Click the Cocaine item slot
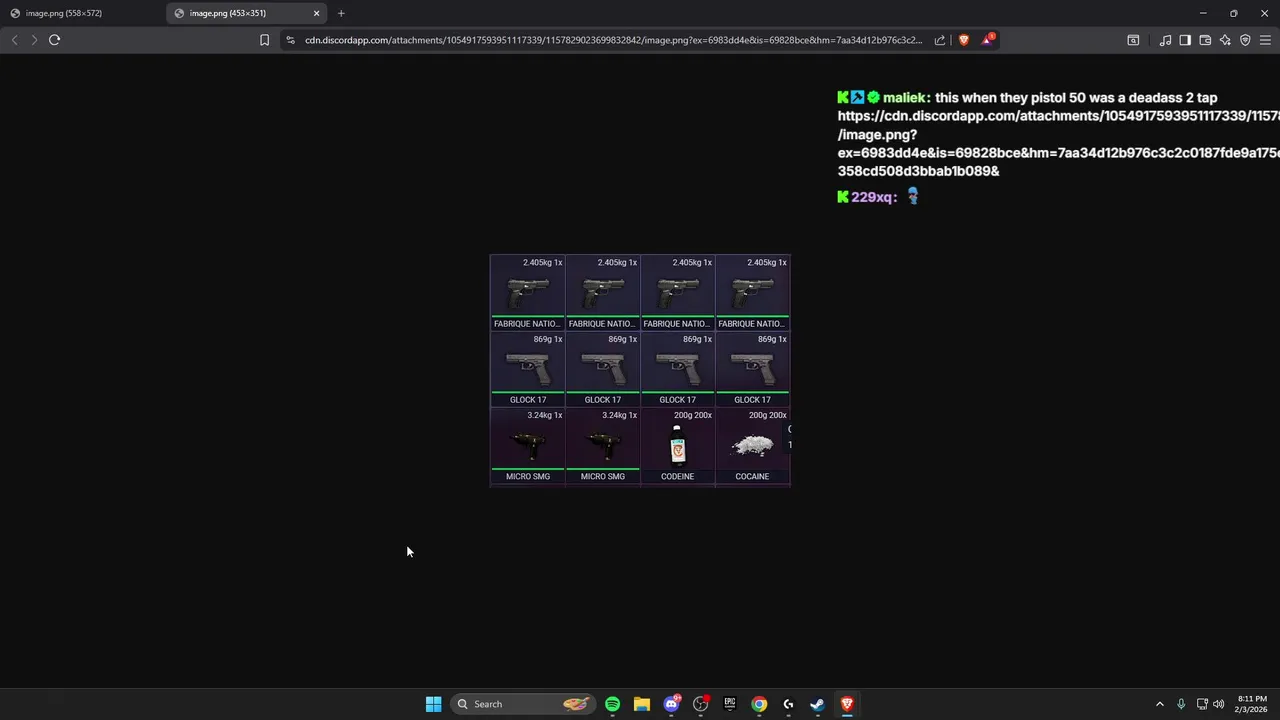 pos(752,445)
